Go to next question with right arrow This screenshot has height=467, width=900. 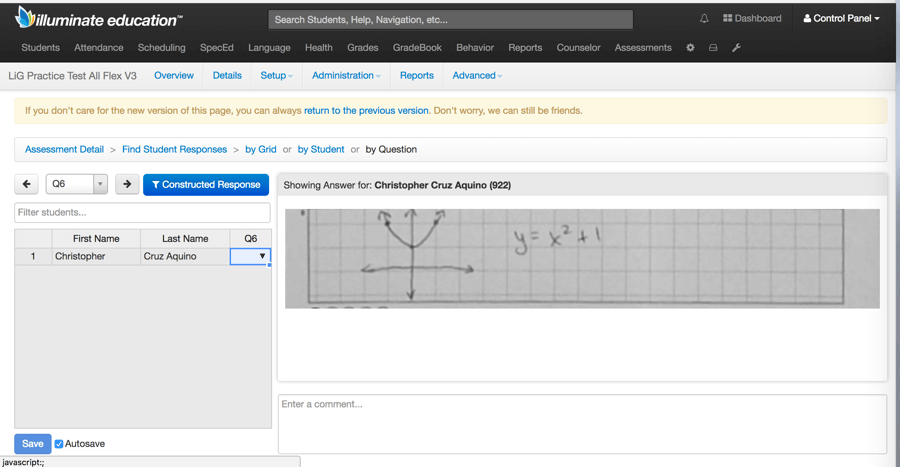tap(127, 184)
